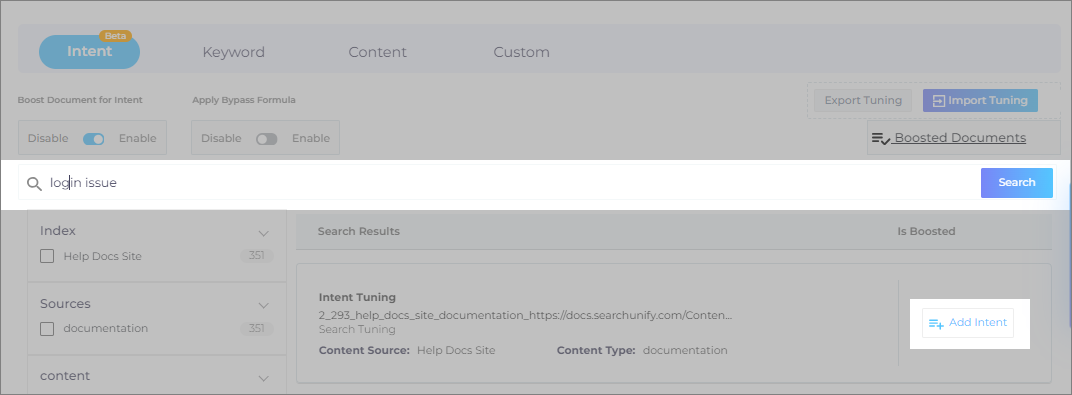Click the Boosted Documents list icon
The width and height of the screenshot is (1072, 395).
(881, 139)
